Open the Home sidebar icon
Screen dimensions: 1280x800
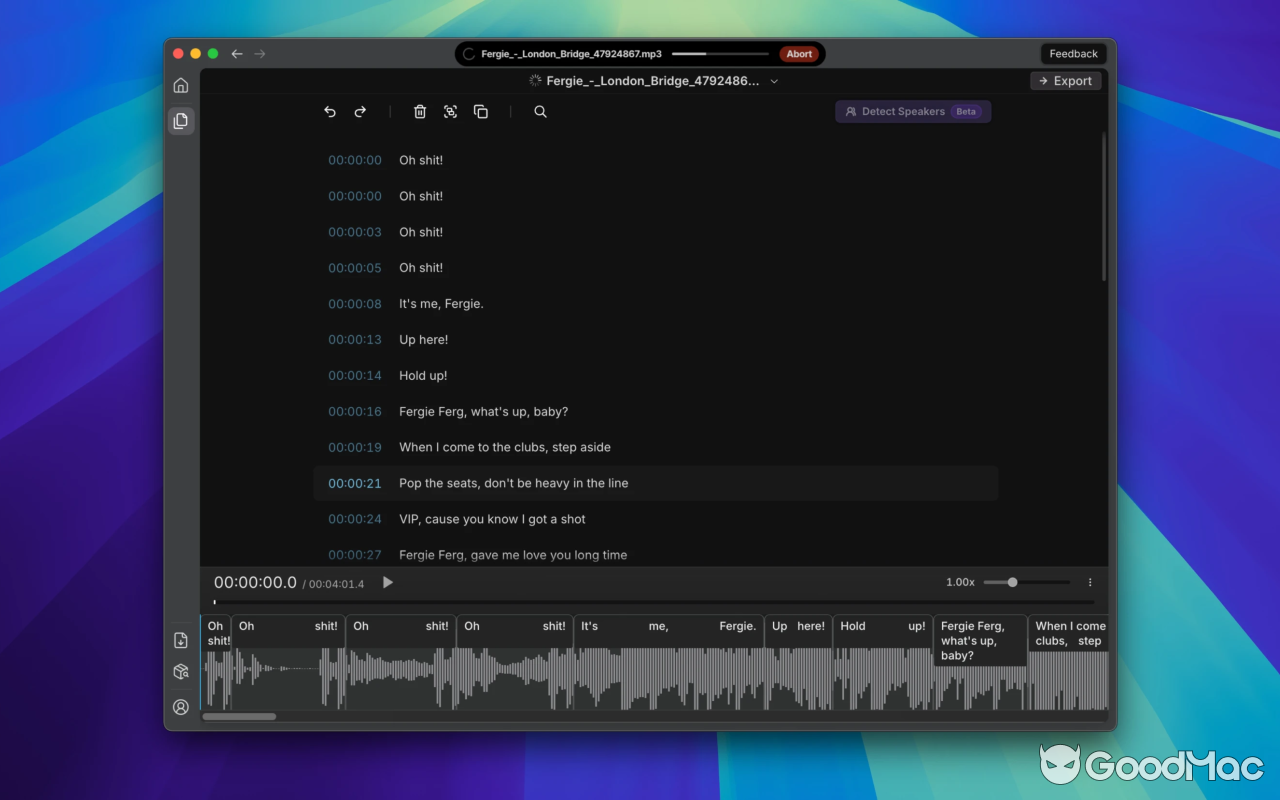tap(181, 85)
